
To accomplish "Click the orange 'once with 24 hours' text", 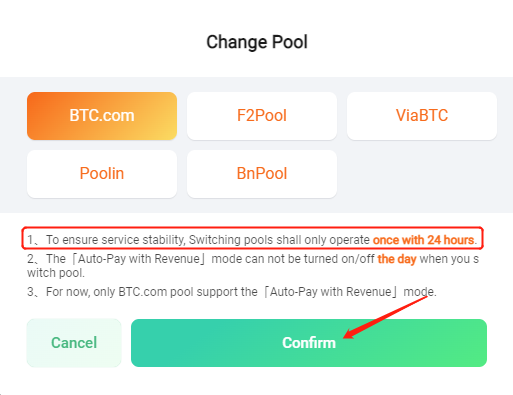I will pyautogui.click(x=425, y=240).
